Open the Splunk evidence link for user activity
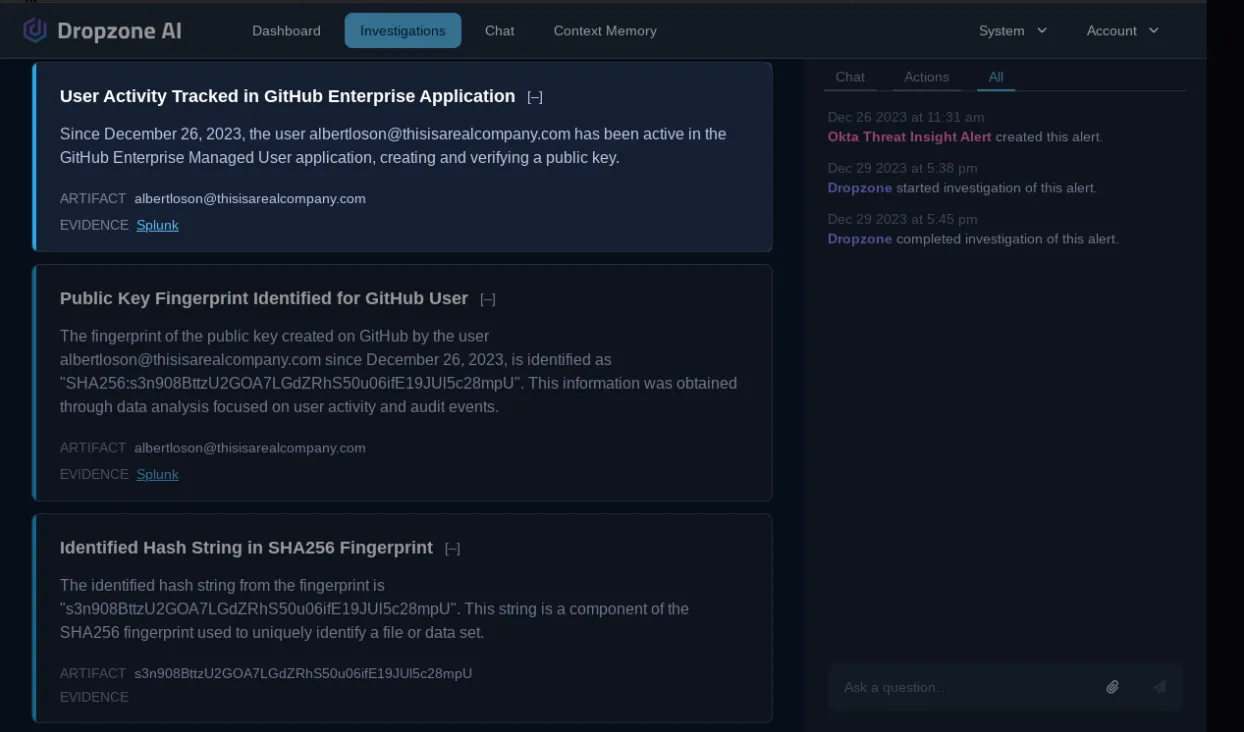 (x=157, y=225)
